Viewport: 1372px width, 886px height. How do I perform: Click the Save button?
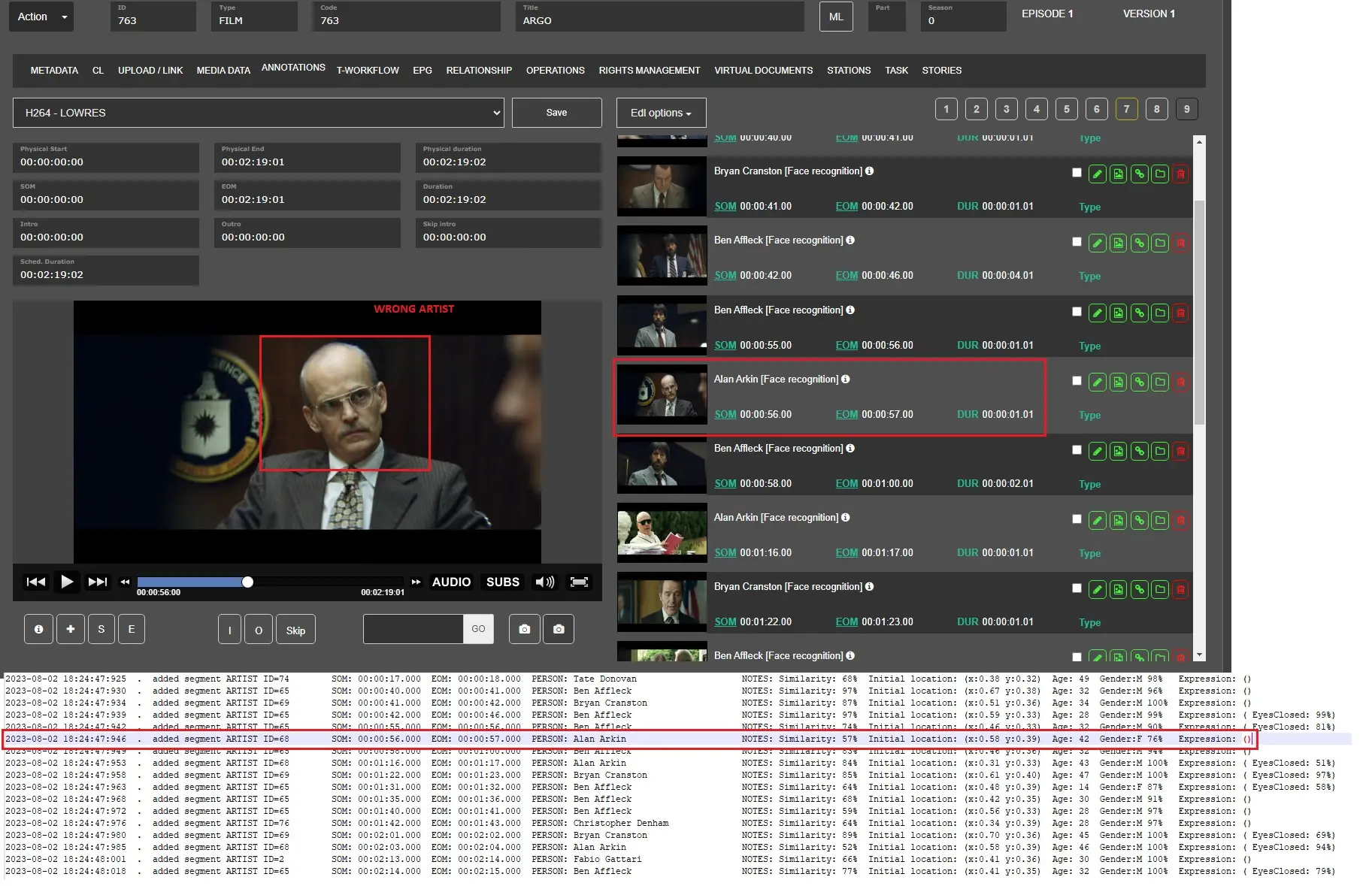click(556, 113)
